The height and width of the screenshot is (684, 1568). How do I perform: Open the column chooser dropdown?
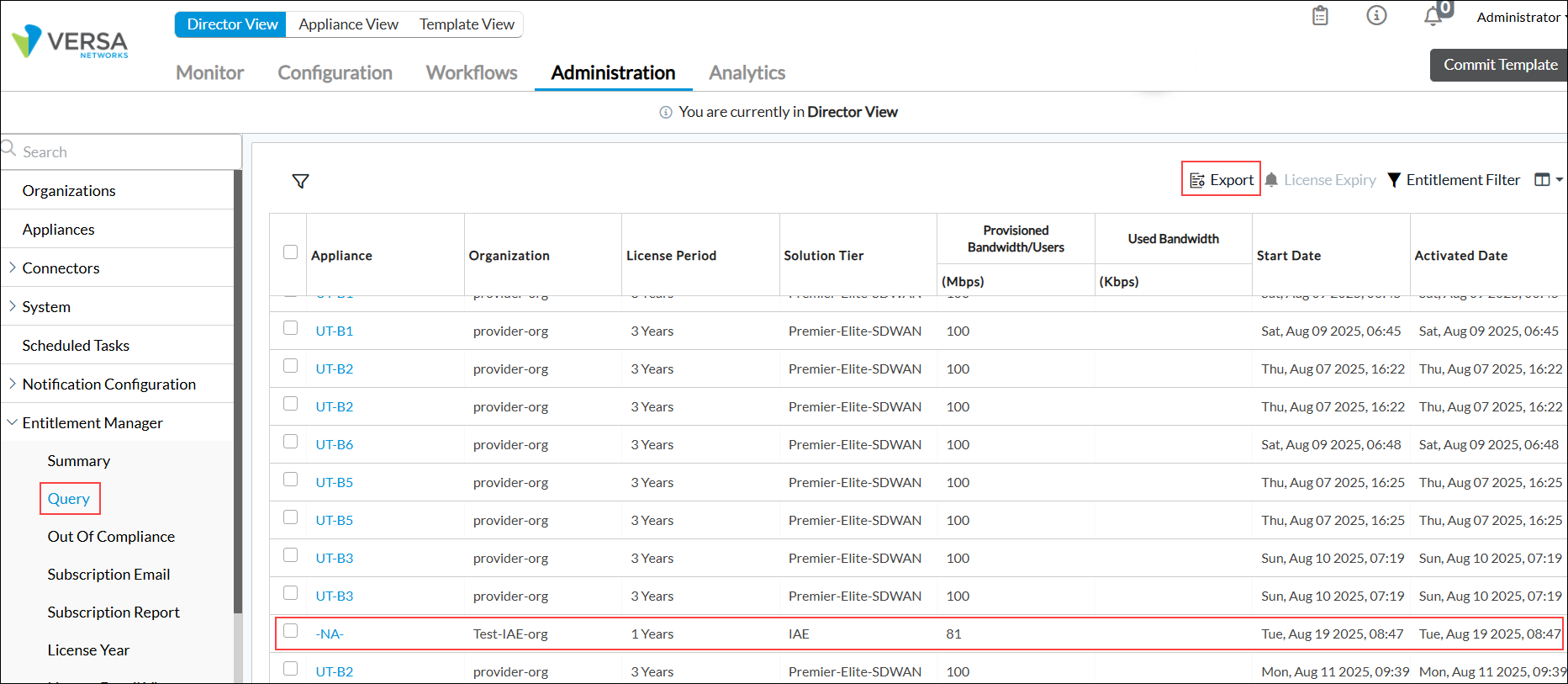pos(1548,180)
